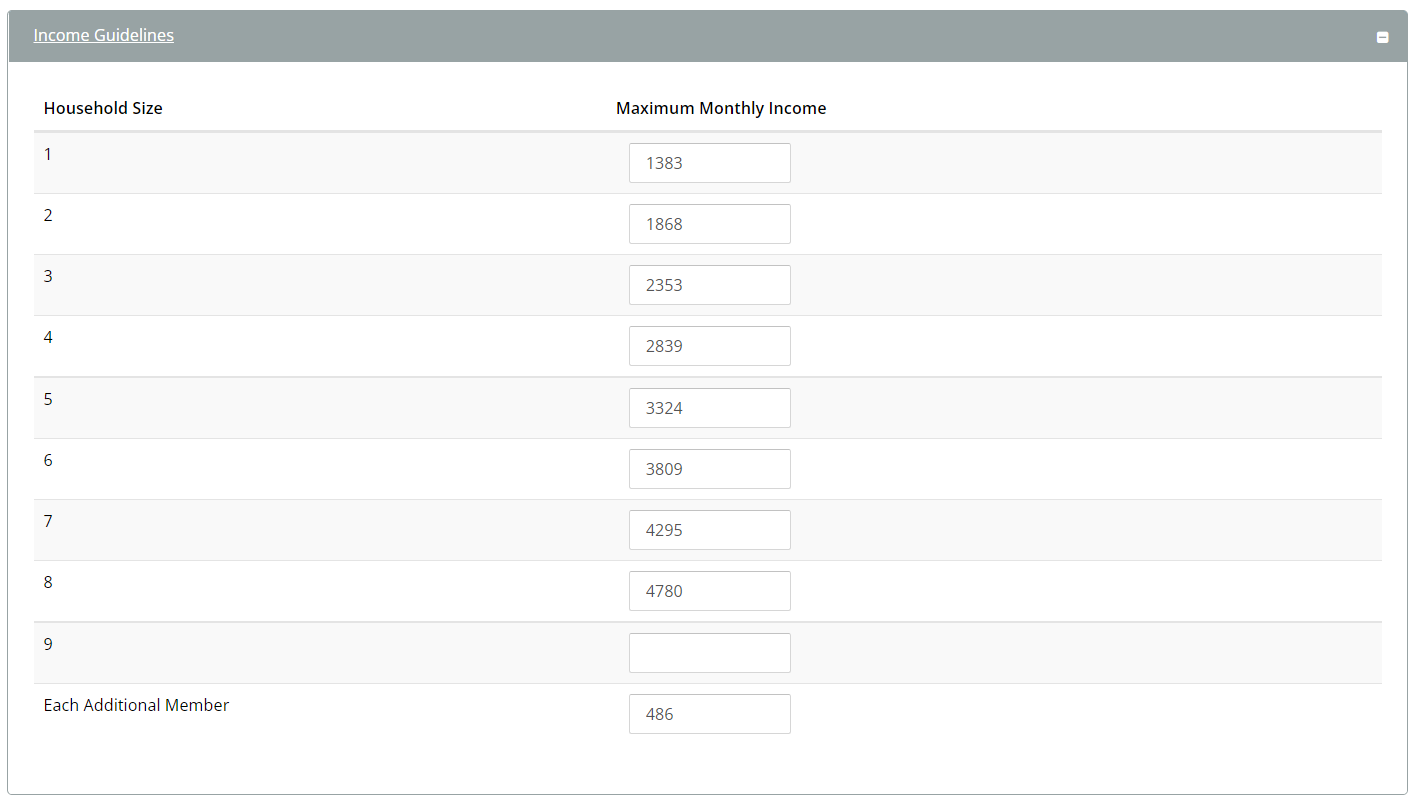The width and height of the screenshot is (1420, 802).
Task: Select the household size 9 row label
Action: [48, 644]
